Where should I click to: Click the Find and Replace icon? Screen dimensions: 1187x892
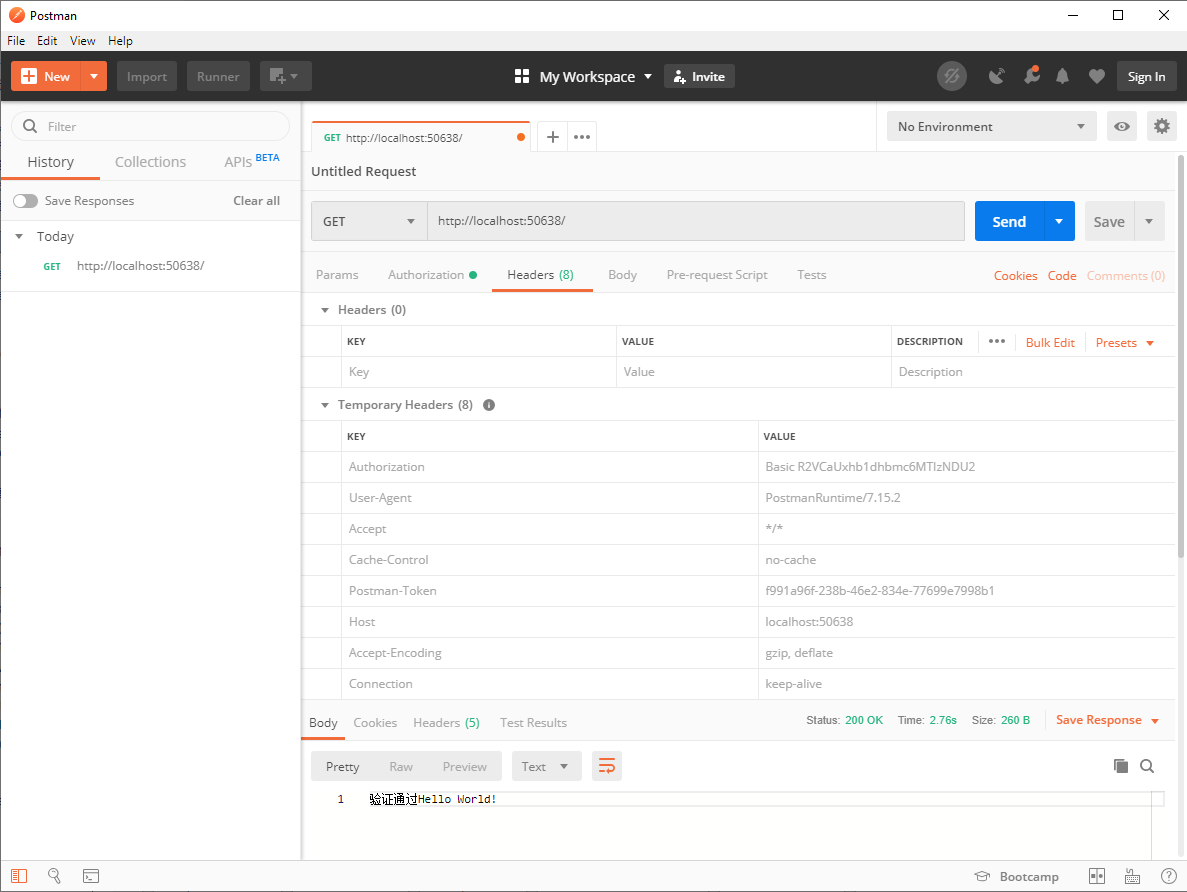(54, 876)
